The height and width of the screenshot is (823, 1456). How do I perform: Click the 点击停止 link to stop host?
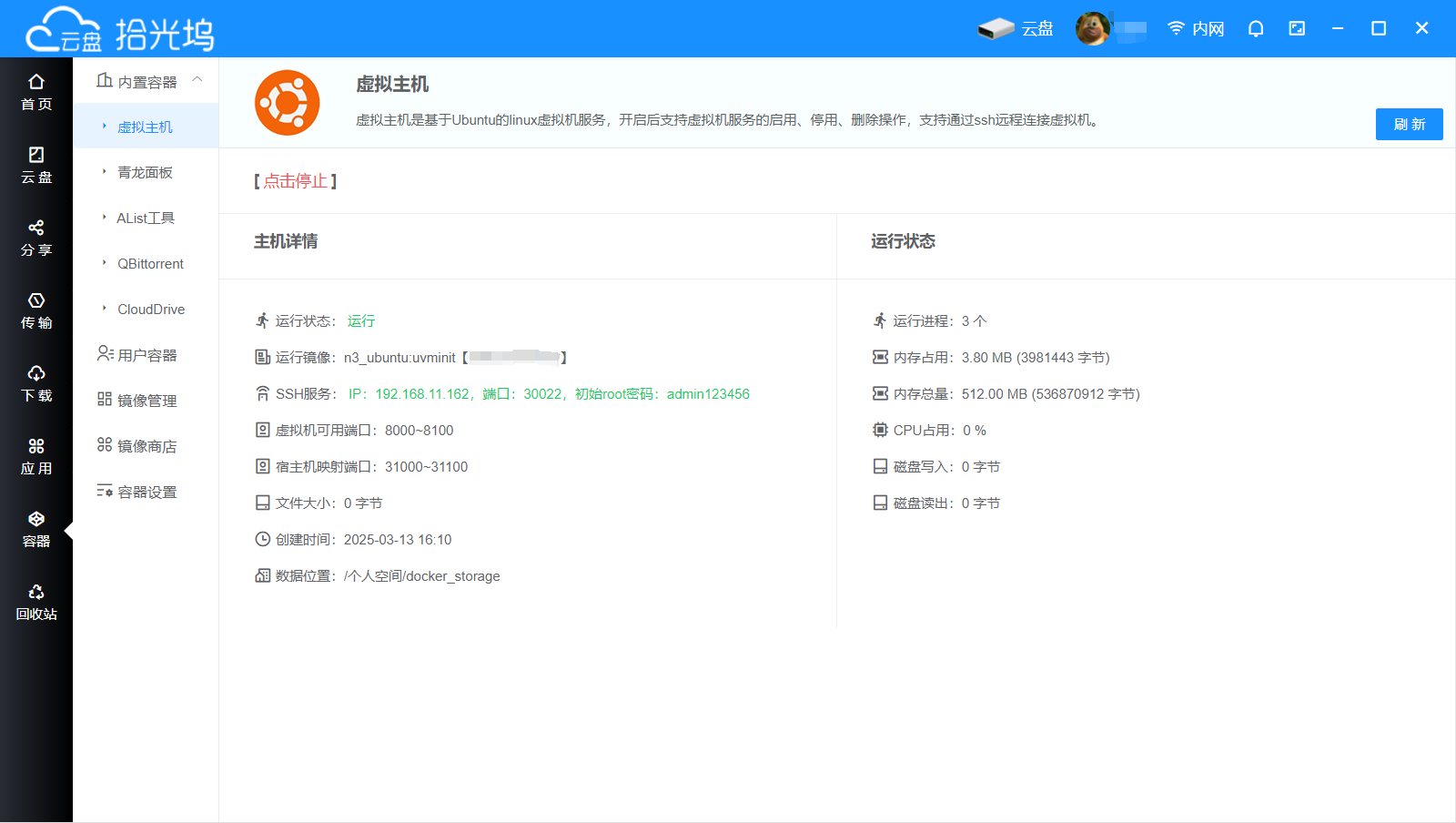tap(295, 181)
